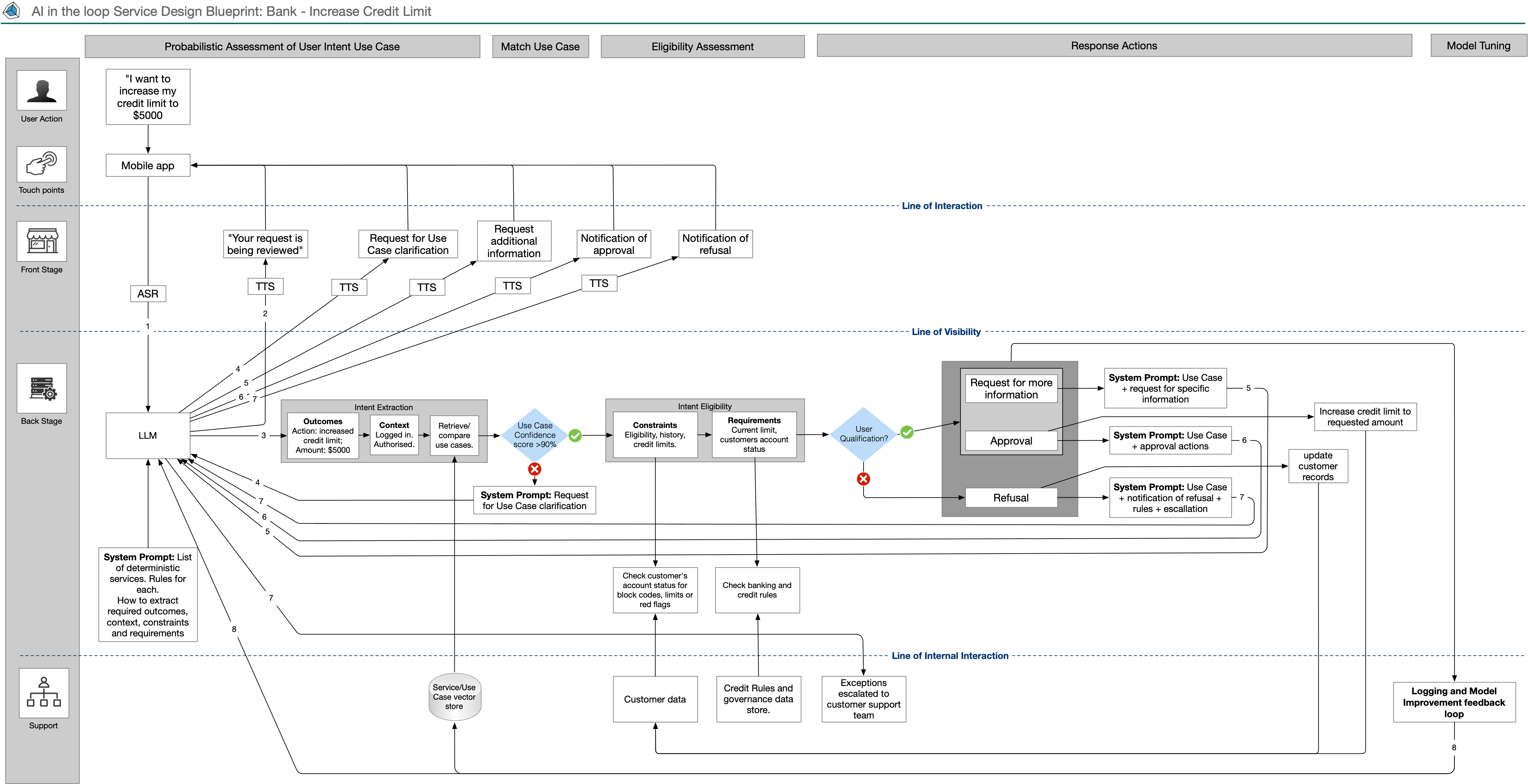Click the 'LLM' box
The image size is (1528, 784).
point(148,435)
